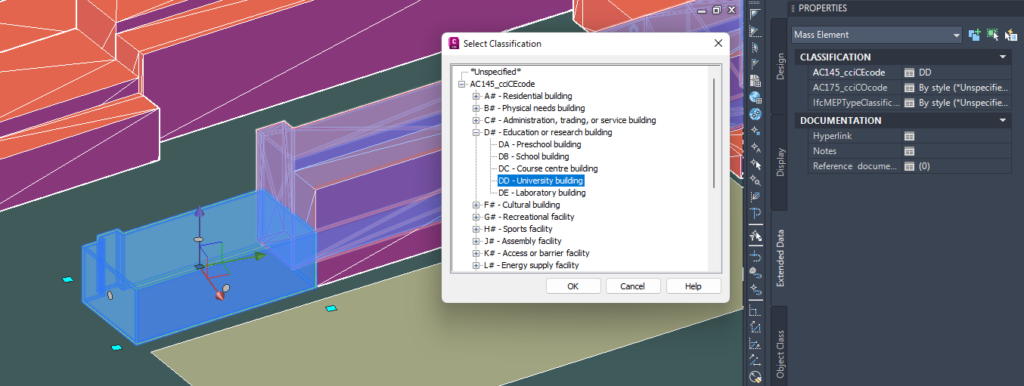The image size is (1024, 386).
Task: Click the Cancel button in dialog
Action: tap(633, 286)
